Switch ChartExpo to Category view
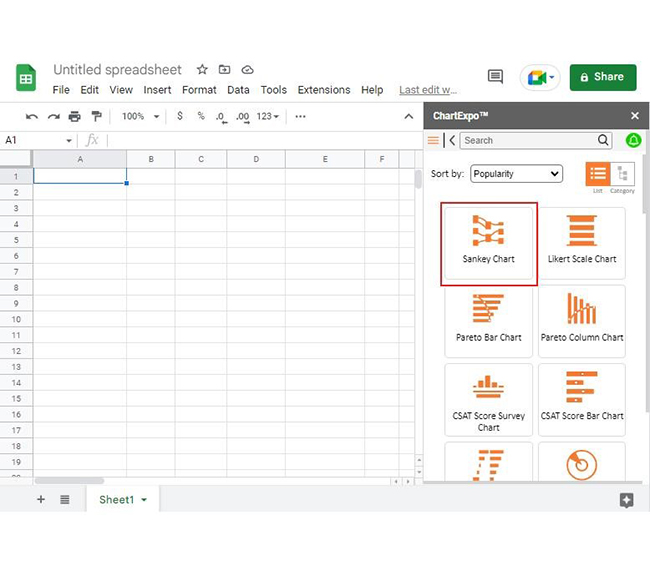This screenshot has width=650, height=576. [622, 174]
